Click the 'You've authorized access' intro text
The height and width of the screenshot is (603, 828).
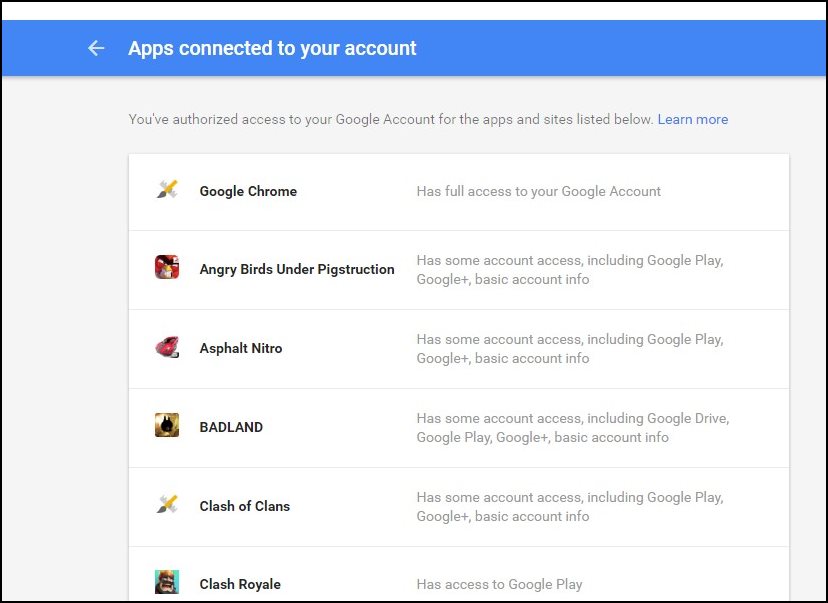(391, 119)
